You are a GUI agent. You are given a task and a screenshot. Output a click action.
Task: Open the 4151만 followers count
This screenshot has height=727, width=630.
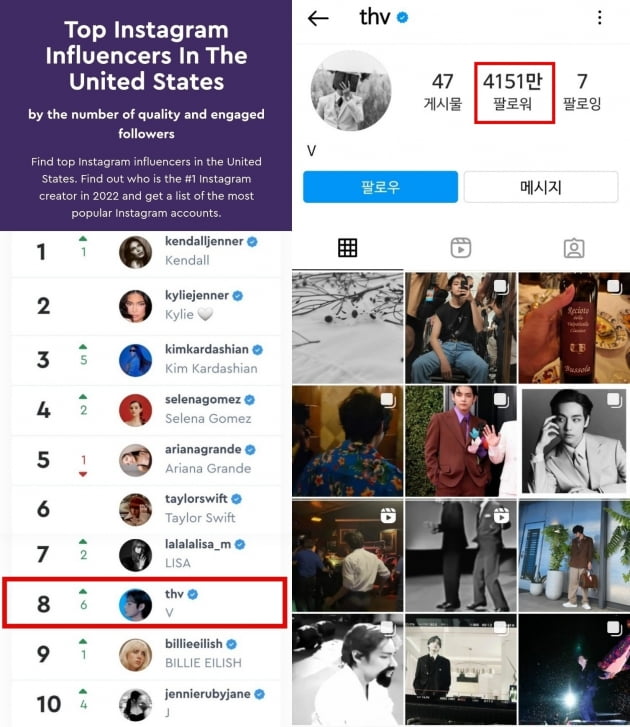click(513, 92)
